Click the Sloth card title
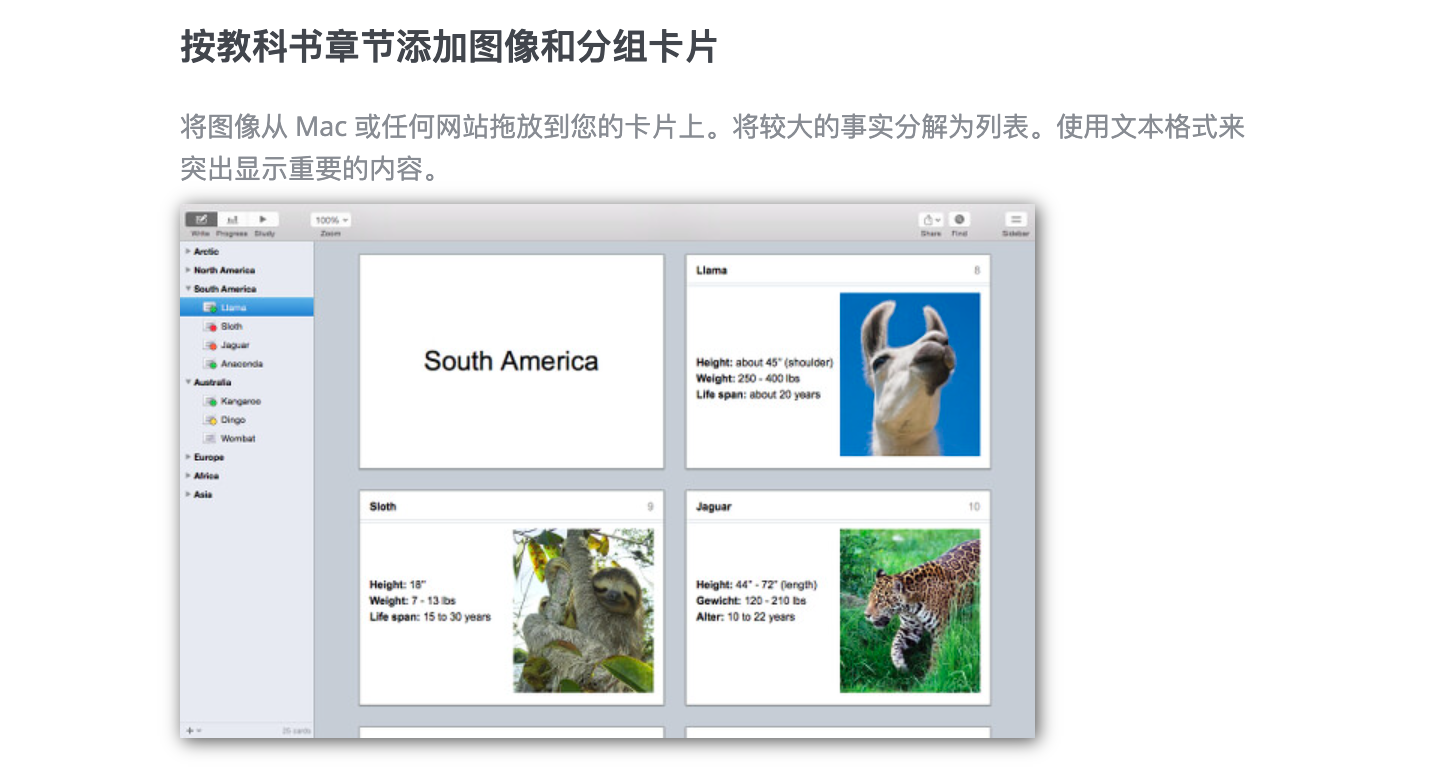Screen dimensions: 1437x770 (x=383, y=507)
